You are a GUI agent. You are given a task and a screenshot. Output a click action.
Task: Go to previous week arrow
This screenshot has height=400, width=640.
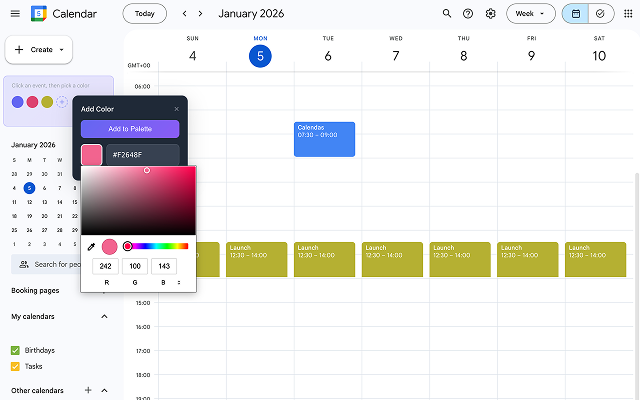pos(184,13)
